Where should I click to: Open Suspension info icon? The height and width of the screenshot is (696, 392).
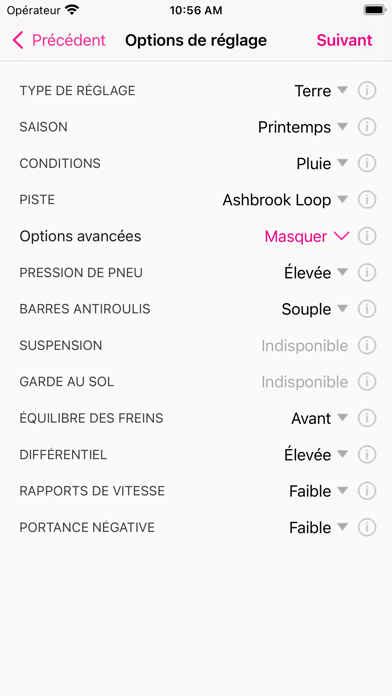(367, 345)
